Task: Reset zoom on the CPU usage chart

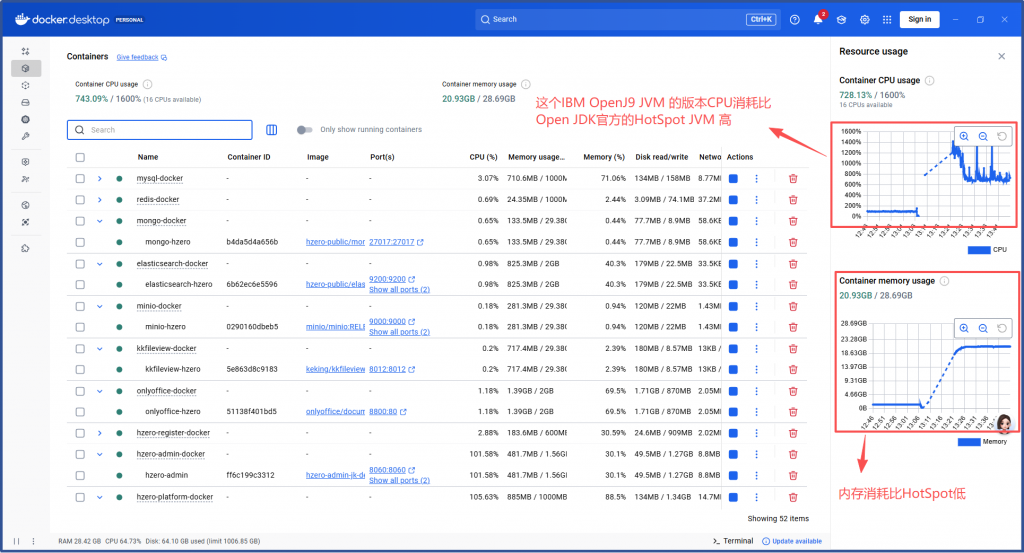Action: 1002,137
